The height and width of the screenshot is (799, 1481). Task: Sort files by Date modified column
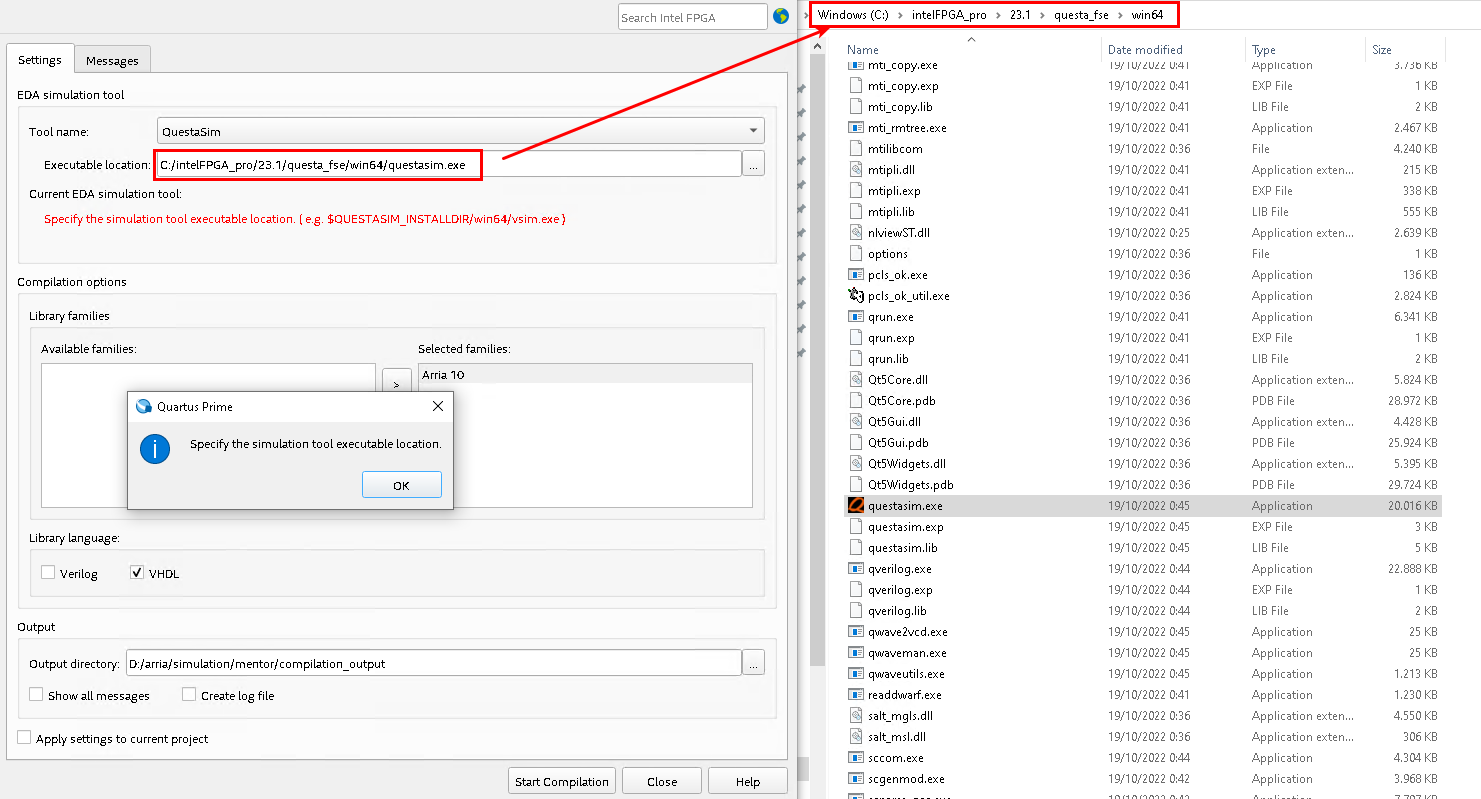coord(1145,50)
